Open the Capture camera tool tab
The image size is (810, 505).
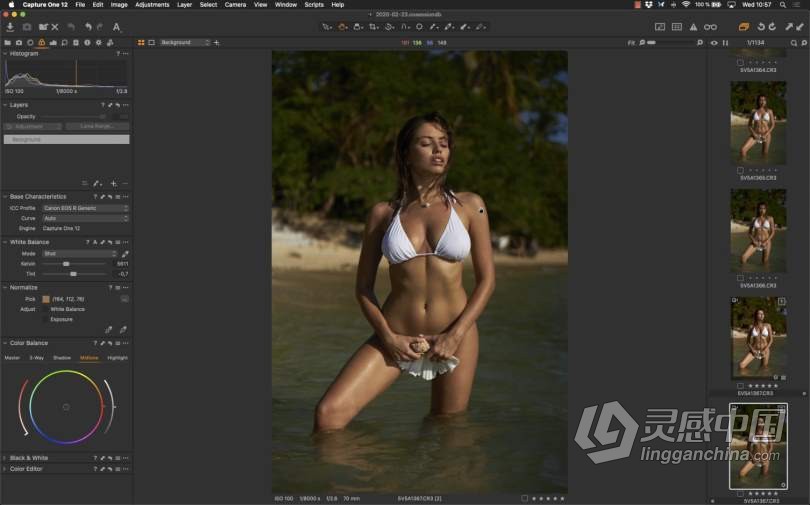click(19, 43)
